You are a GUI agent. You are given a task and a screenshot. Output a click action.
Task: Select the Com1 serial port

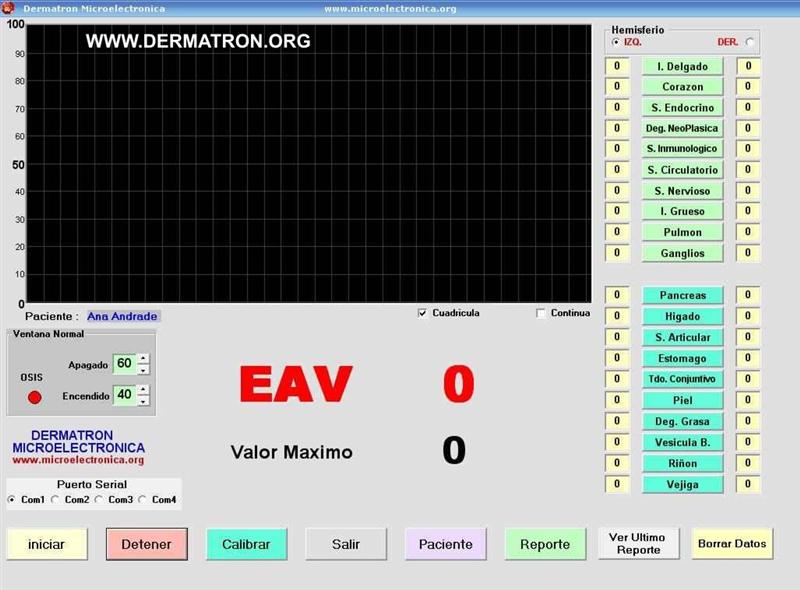point(11,500)
